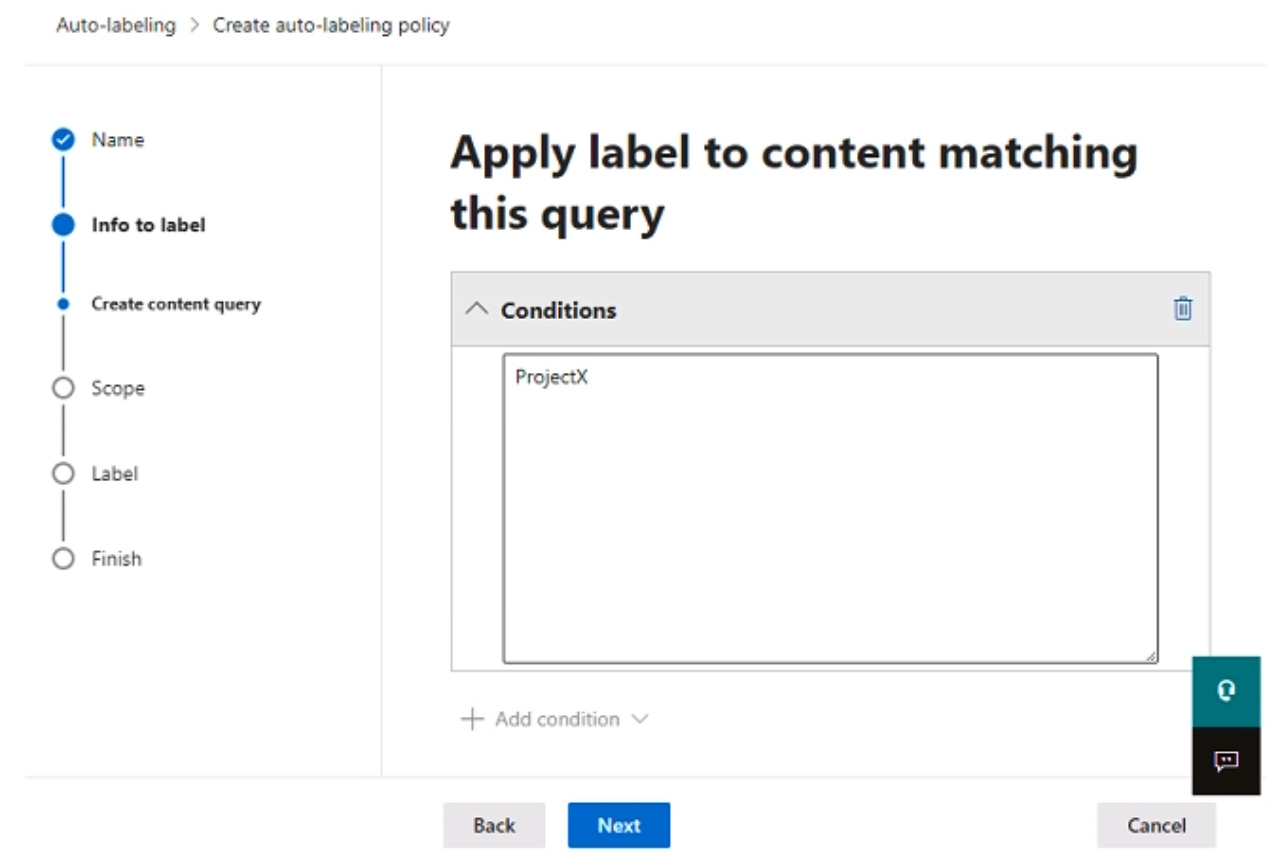Select the Create content query step dot
1288x860 pixels.
click(x=63, y=304)
